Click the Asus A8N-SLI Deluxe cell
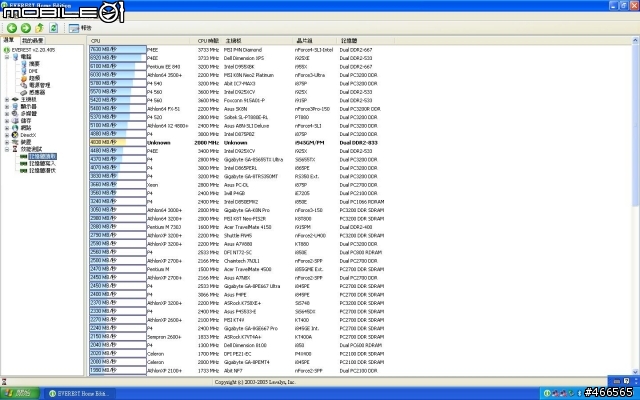Screen dimensions: 640x400 (247, 126)
